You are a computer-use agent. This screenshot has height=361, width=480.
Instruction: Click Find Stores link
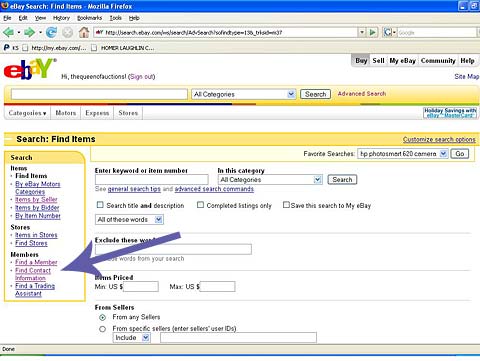tap(31, 243)
